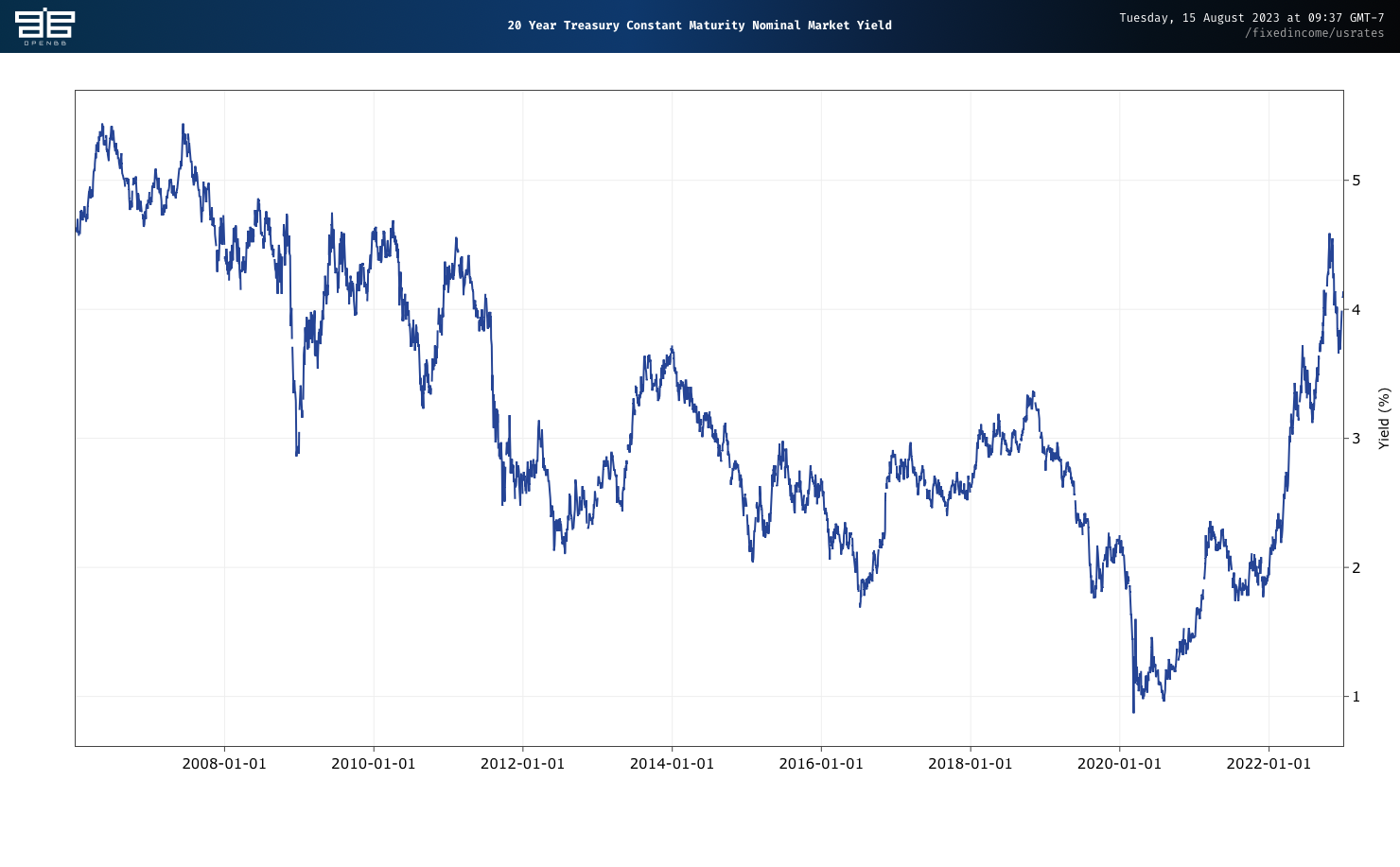Click the y-axis value 5
This screenshot has width=1400, height=867.
click(x=1356, y=181)
